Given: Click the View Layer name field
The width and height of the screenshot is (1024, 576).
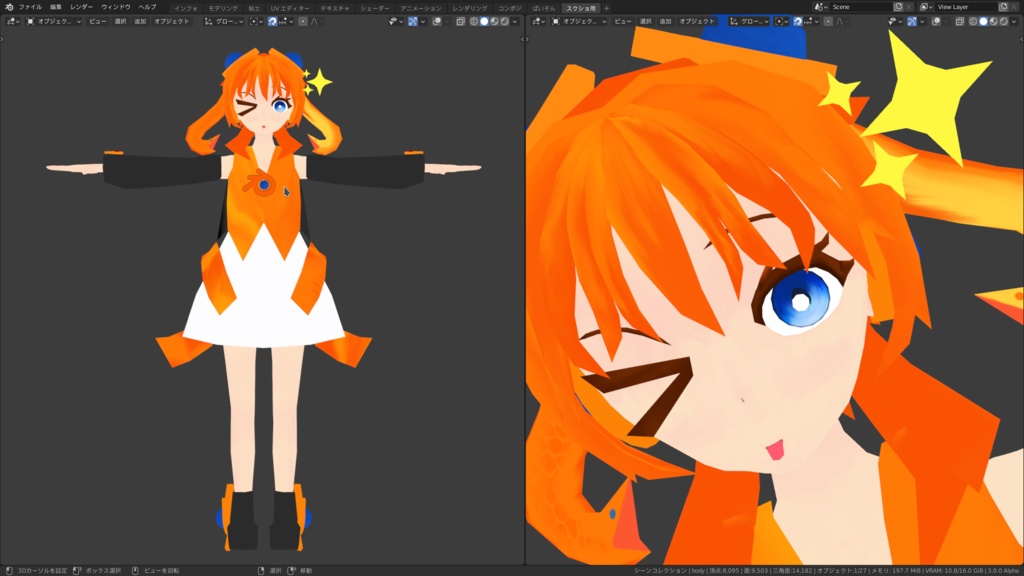Looking at the screenshot, I should tap(965, 7).
